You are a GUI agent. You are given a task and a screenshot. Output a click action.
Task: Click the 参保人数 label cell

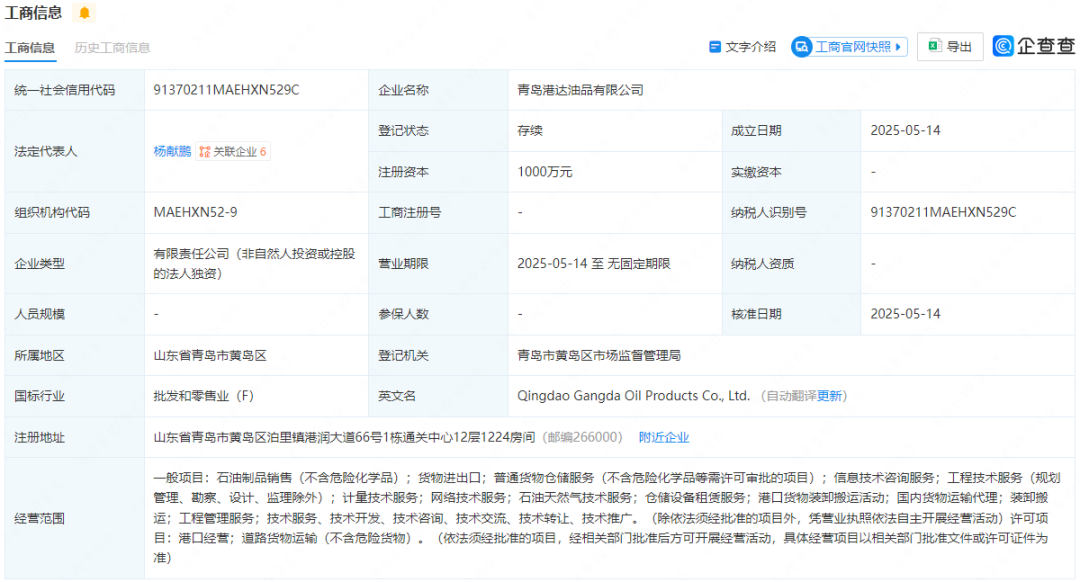click(x=438, y=314)
